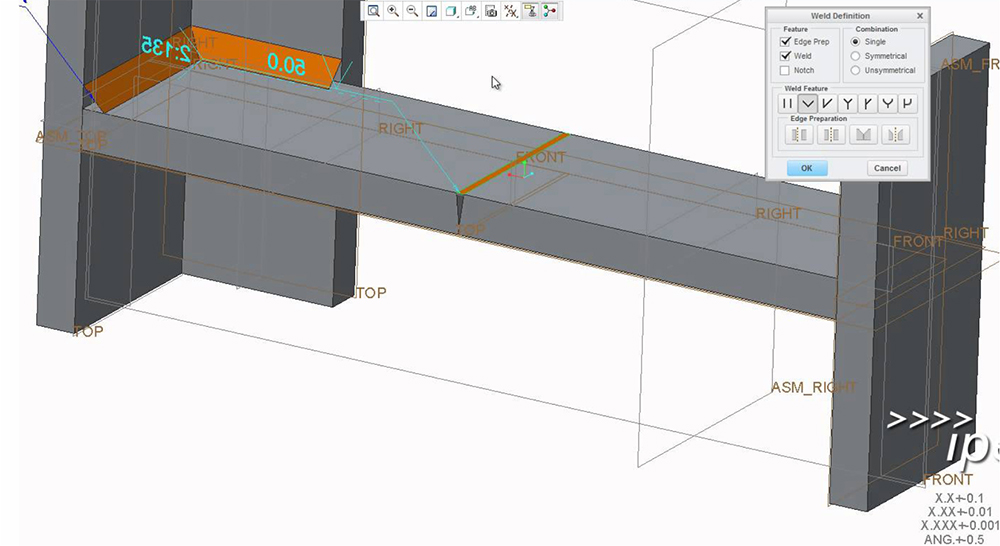The width and height of the screenshot is (1000, 546).
Task: Enable the Notch checkbox
Action: click(x=785, y=70)
